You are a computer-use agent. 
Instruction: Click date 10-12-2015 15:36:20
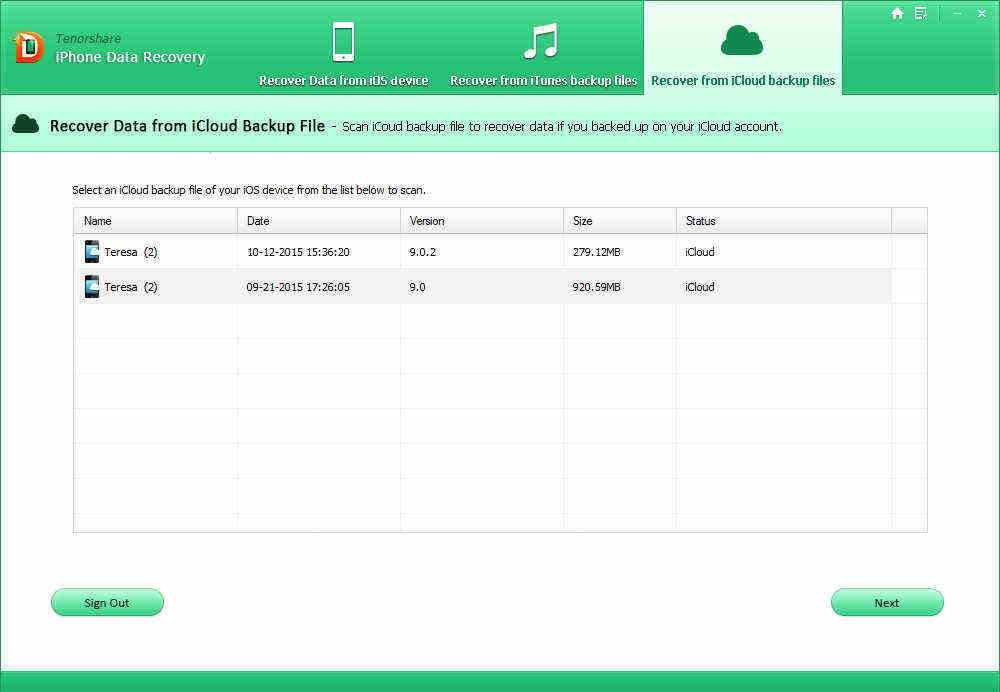(298, 252)
